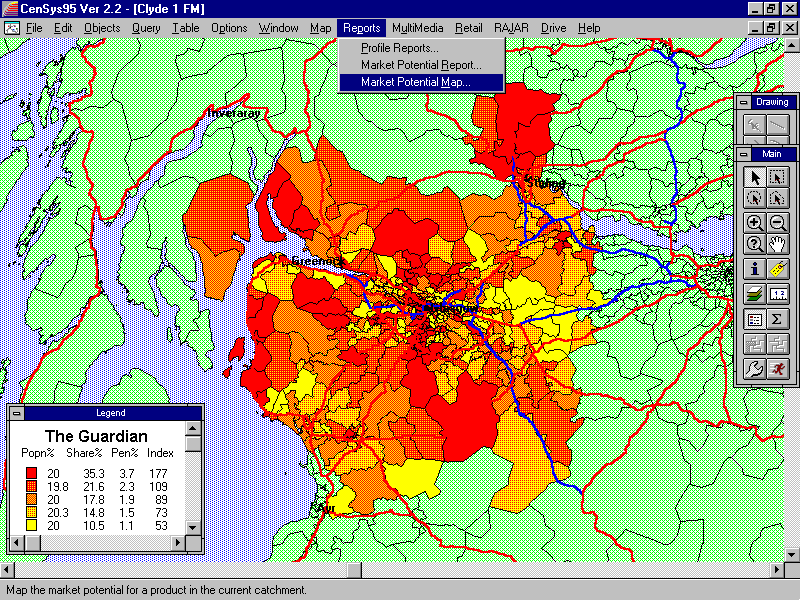
Task: Click the zoom out magnifier tool
Action: click(x=778, y=223)
